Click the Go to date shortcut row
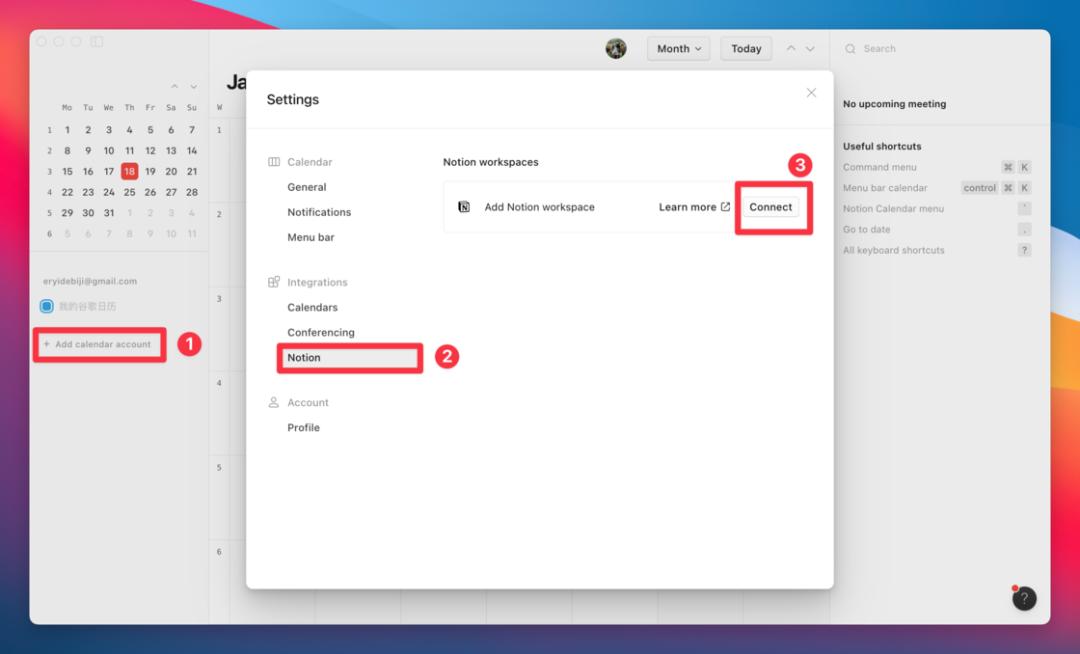 pyautogui.click(x=937, y=229)
